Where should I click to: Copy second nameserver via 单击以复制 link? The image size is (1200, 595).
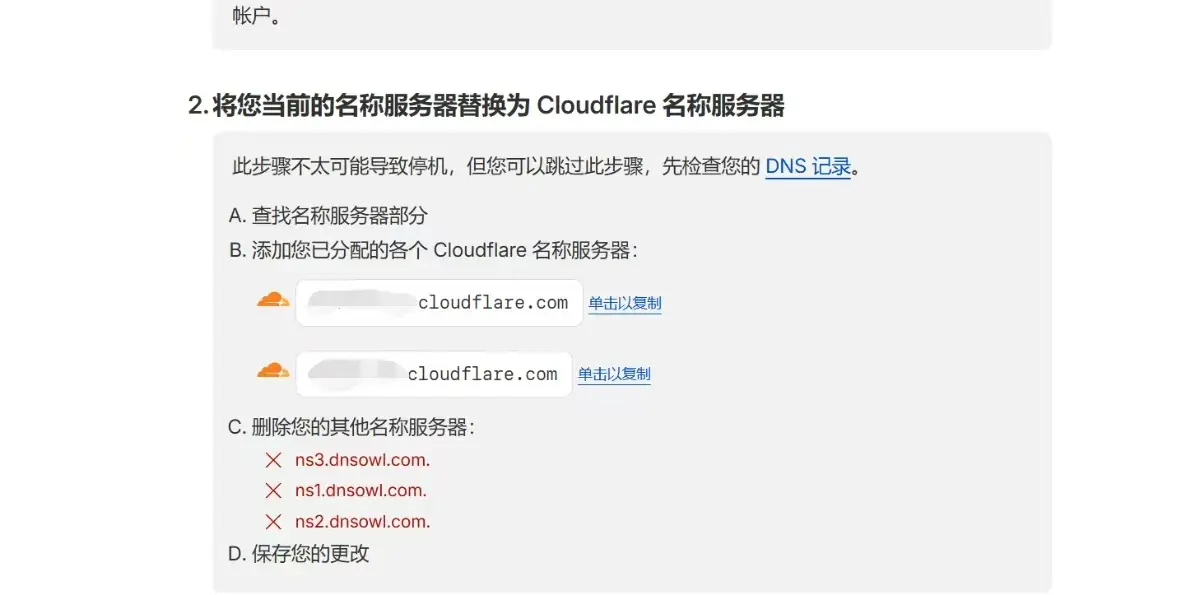point(614,374)
